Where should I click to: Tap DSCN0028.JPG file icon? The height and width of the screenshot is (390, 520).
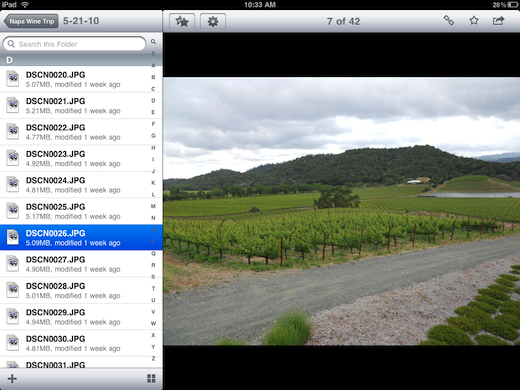[x=13, y=290]
